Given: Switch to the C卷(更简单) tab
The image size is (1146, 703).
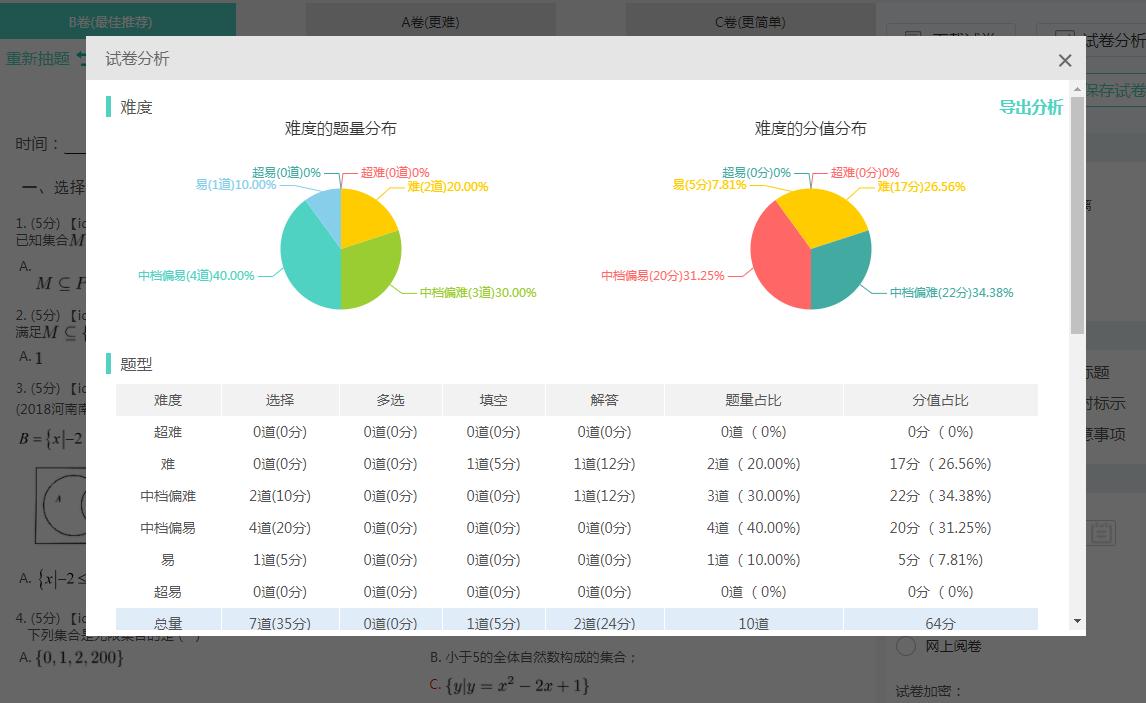Looking at the screenshot, I should (x=750, y=20).
